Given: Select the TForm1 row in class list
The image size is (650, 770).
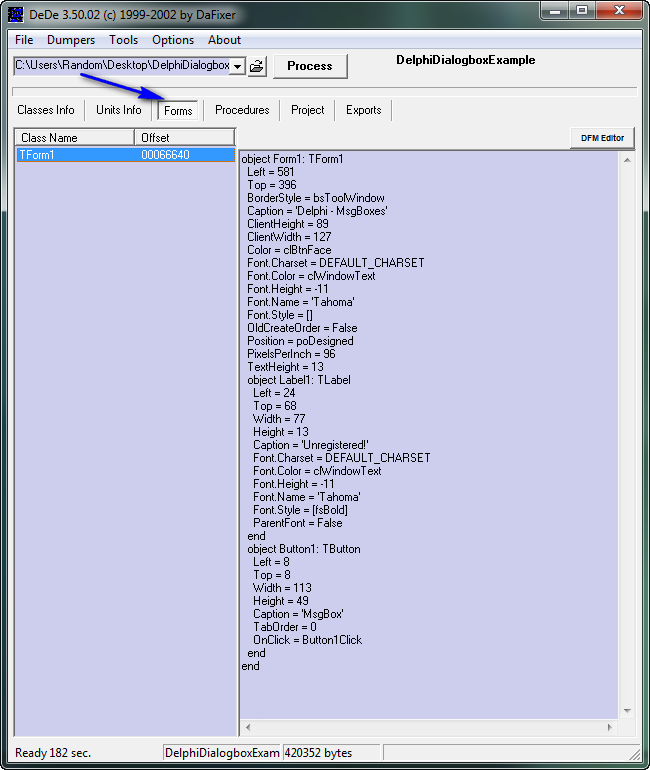Looking at the screenshot, I should click(x=126, y=155).
